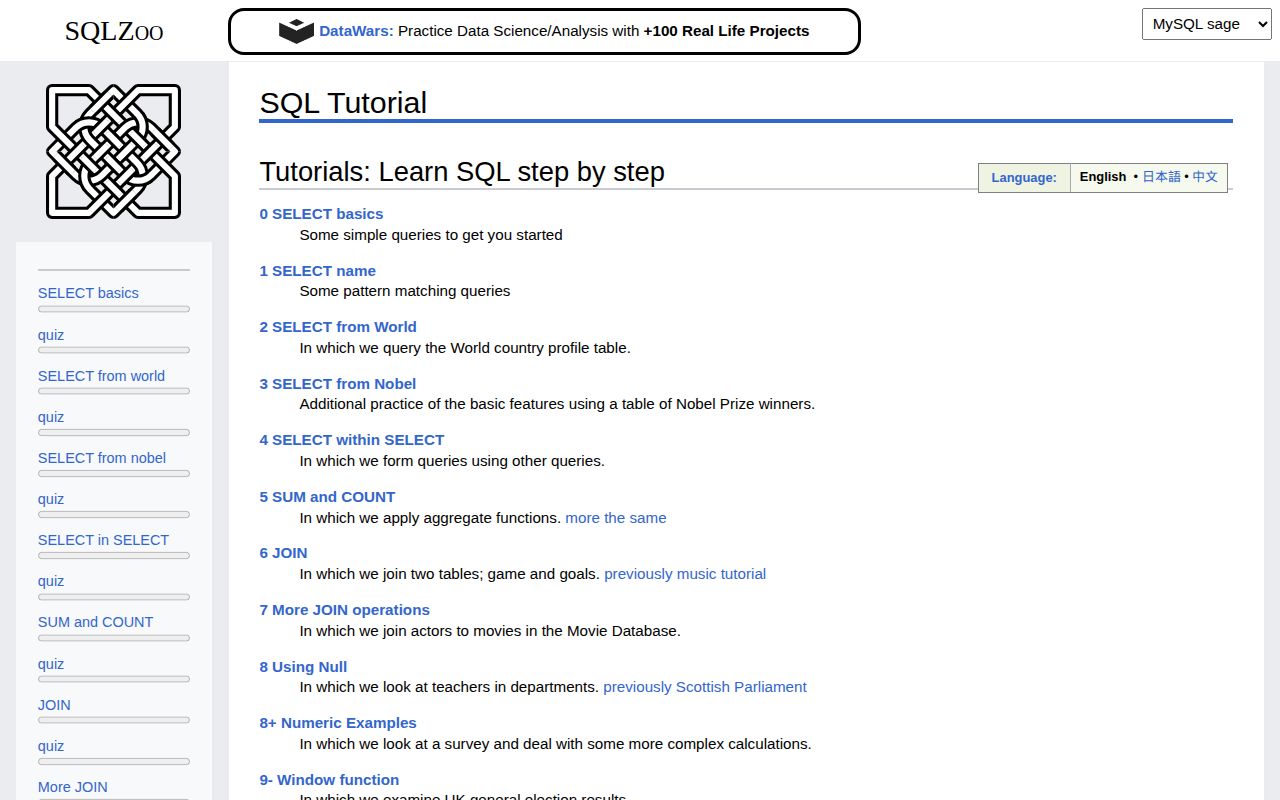Follow the 'more the same' link
Viewport: 1280px width, 800px height.
point(615,518)
